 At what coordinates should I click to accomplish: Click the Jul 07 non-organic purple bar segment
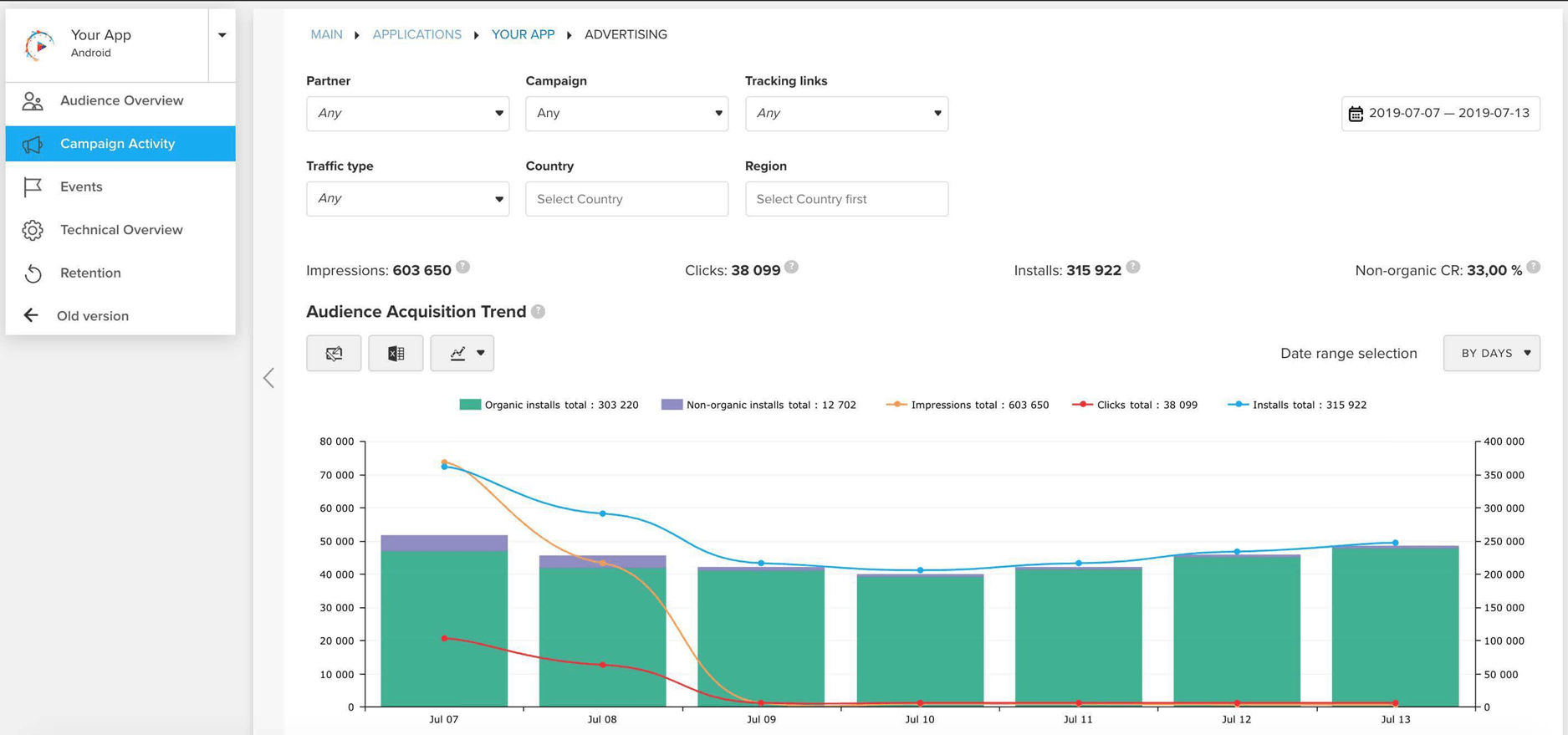pos(444,543)
